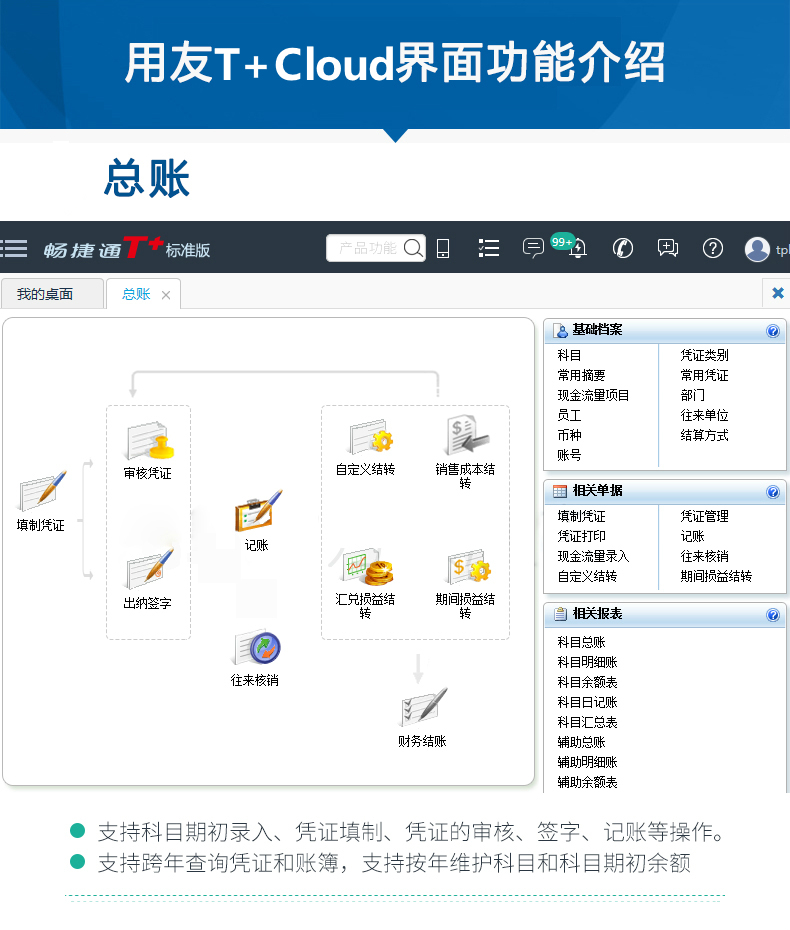Image resolution: width=790 pixels, height=930 pixels.
Task: Open 科目明细账 report
Action: pos(587,663)
